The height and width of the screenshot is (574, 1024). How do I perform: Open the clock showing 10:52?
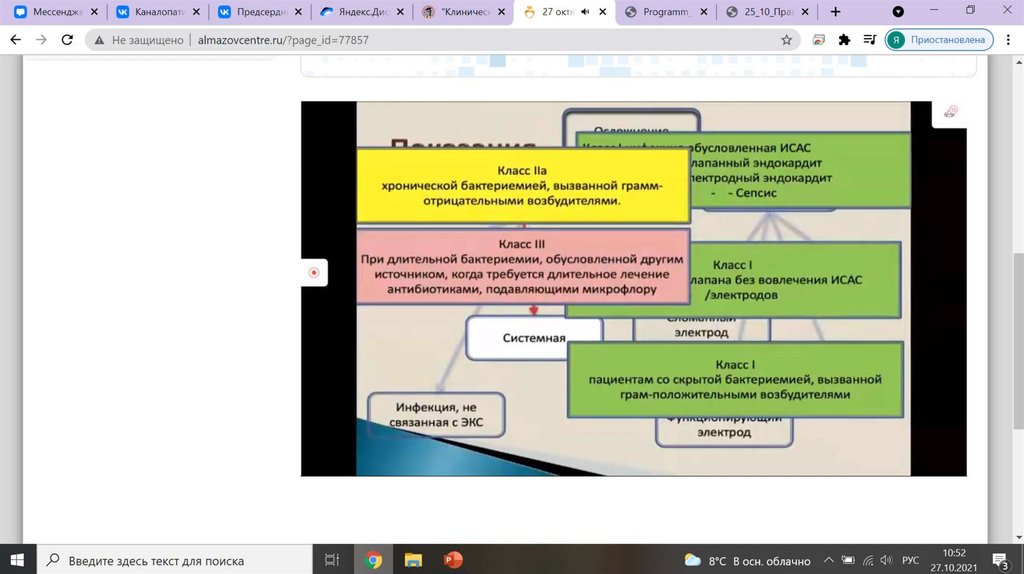[954, 560]
